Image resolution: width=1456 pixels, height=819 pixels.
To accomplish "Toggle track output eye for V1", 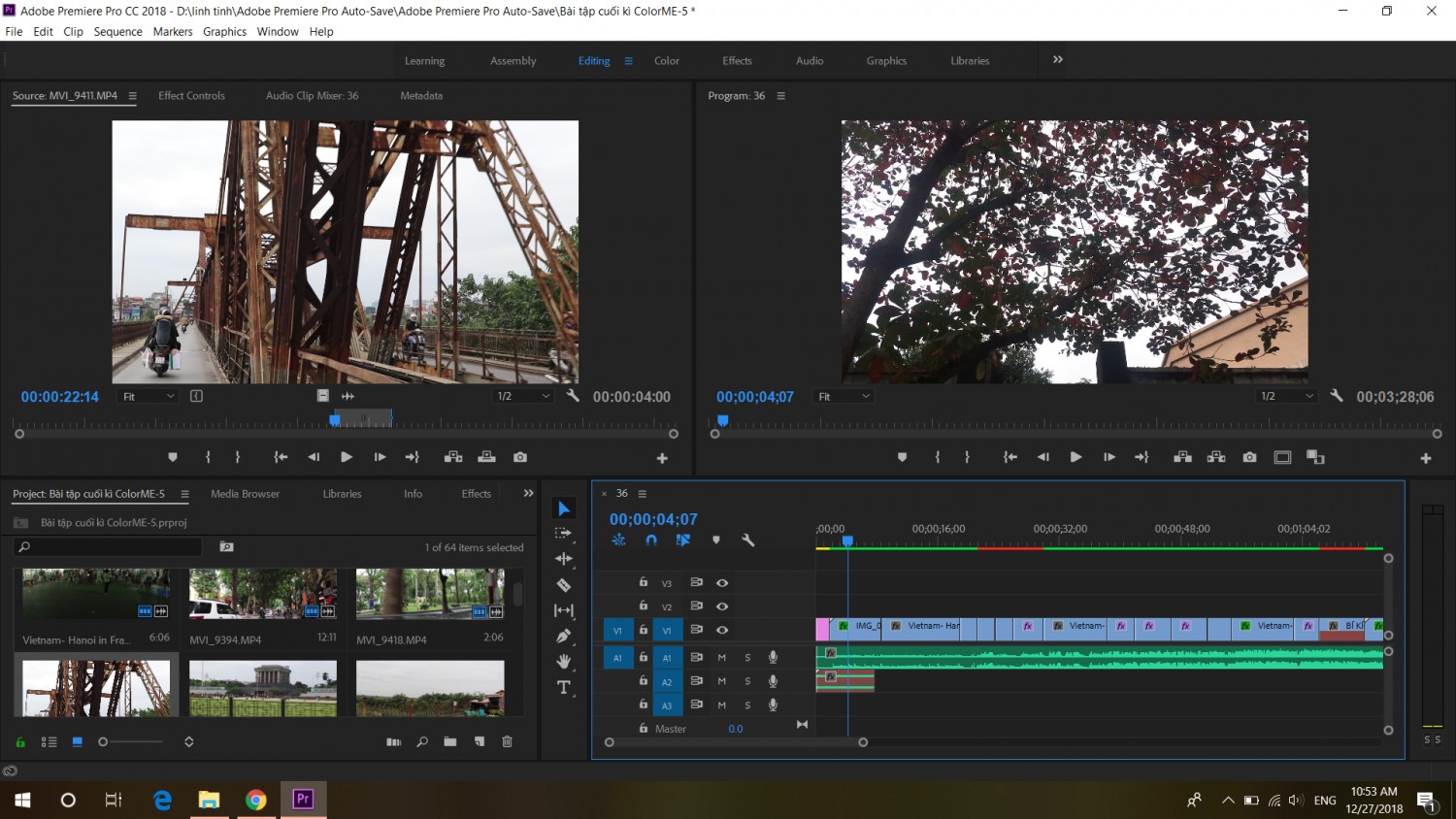I will click(722, 630).
